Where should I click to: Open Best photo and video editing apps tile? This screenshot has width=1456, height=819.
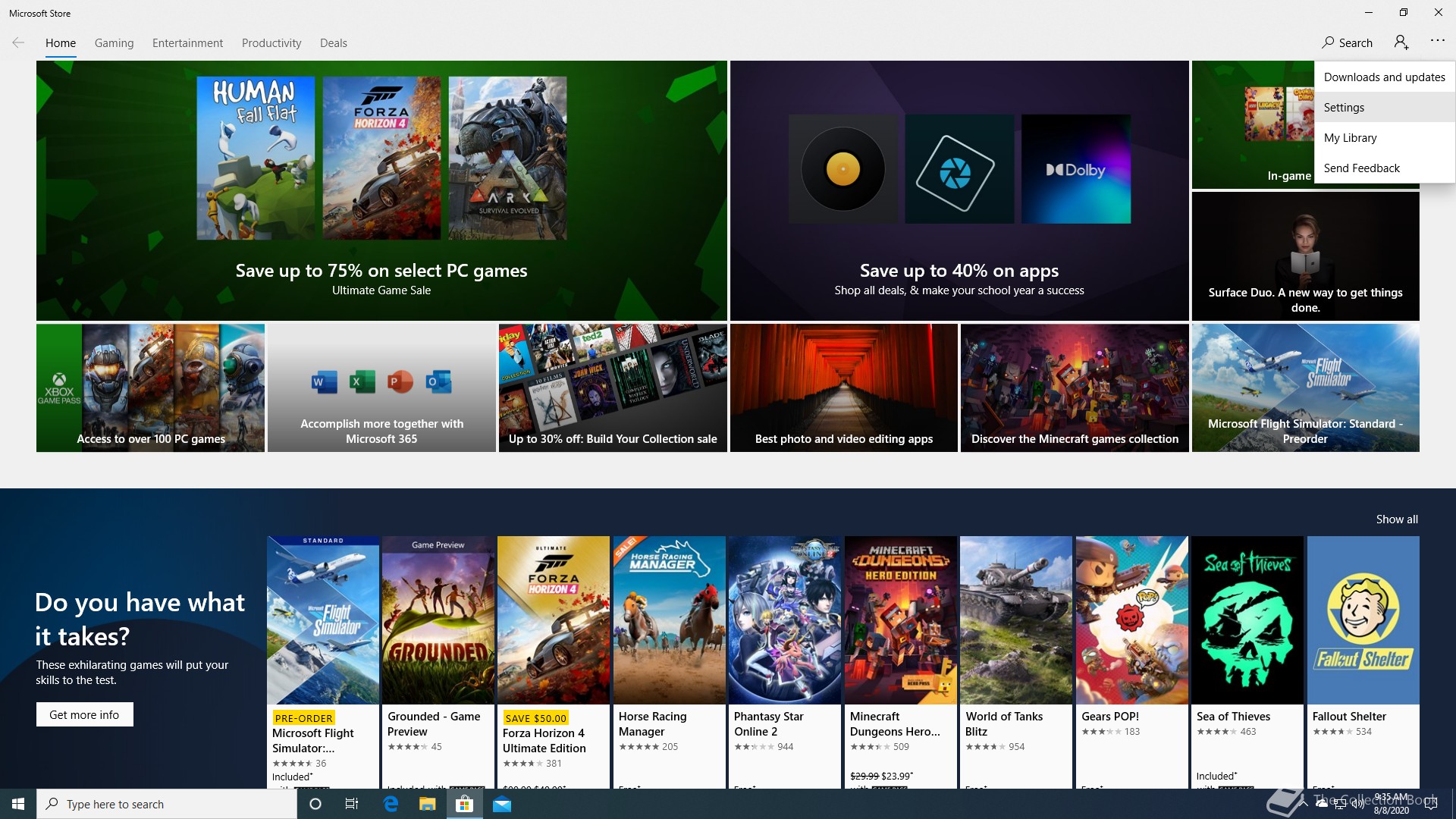click(x=844, y=388)
